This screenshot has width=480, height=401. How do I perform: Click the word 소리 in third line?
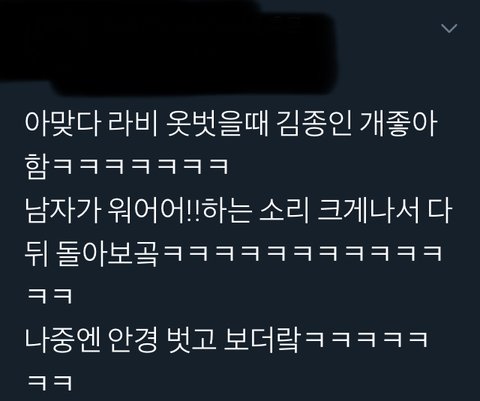pyautogui.click(x=284, y=211)
